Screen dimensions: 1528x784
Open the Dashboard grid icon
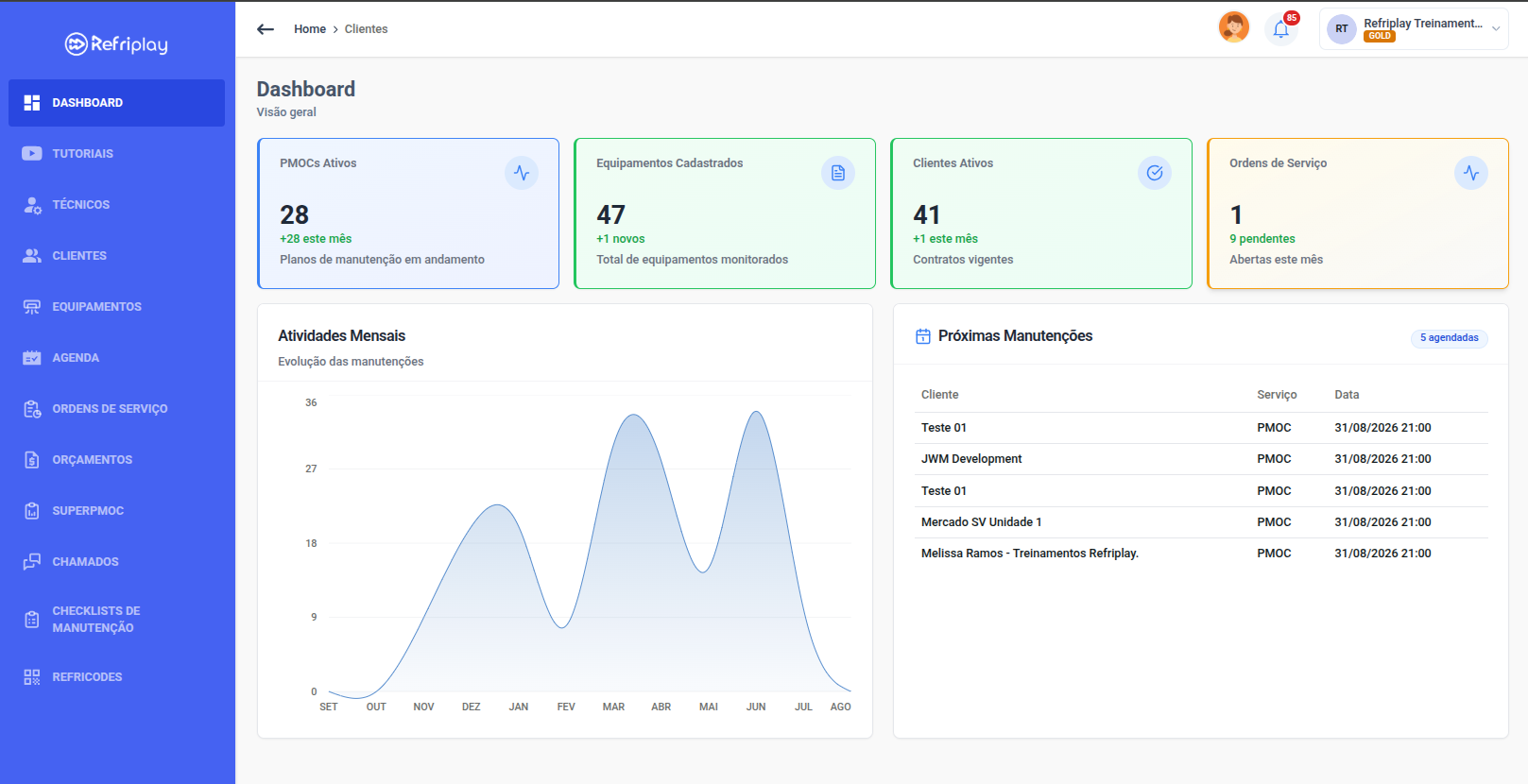click(x=32, y=102)
